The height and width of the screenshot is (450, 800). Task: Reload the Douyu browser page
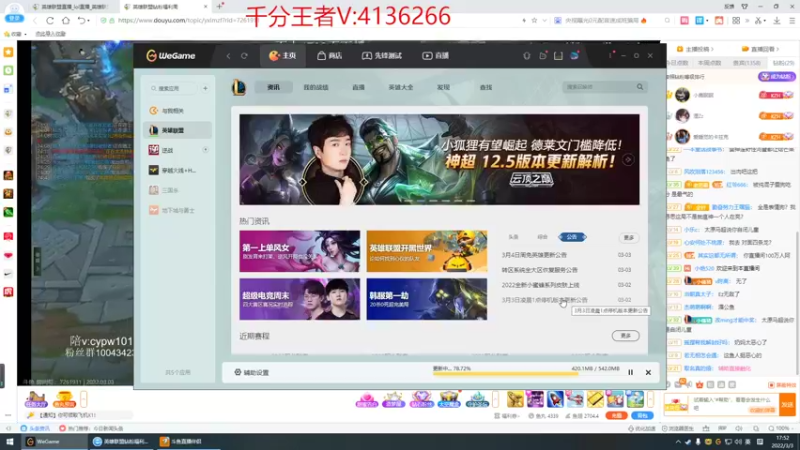49,21
